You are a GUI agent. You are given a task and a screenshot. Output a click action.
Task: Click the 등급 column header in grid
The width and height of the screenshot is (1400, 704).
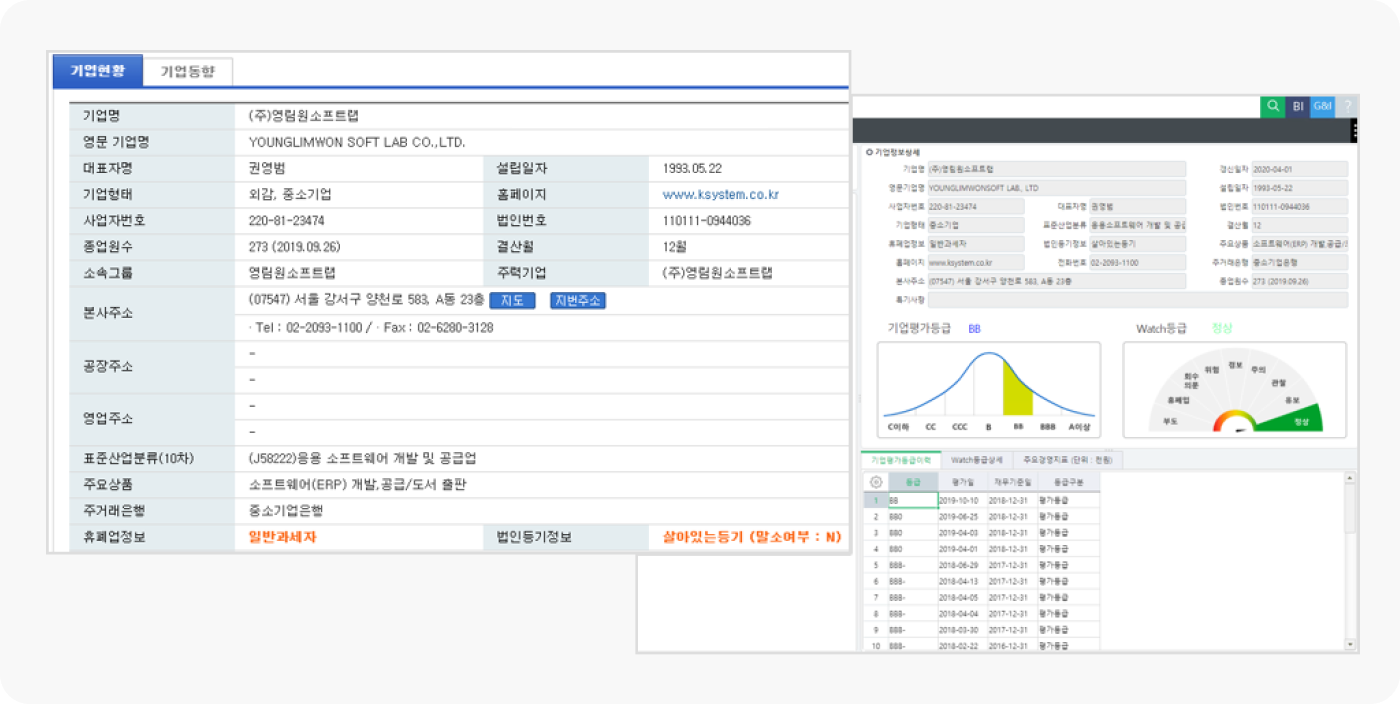(x=912, y=482)
